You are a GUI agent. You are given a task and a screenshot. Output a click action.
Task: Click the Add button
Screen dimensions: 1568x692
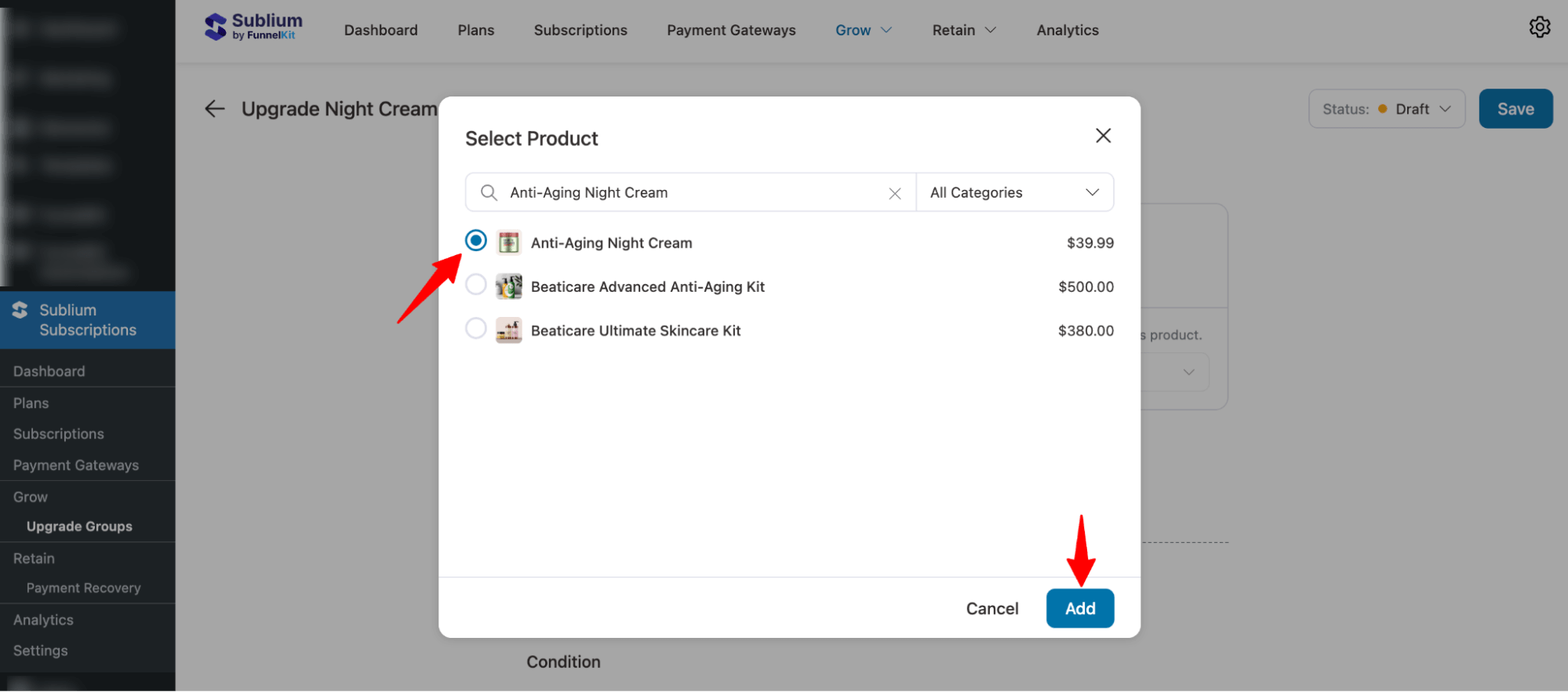click(1079, 609)
